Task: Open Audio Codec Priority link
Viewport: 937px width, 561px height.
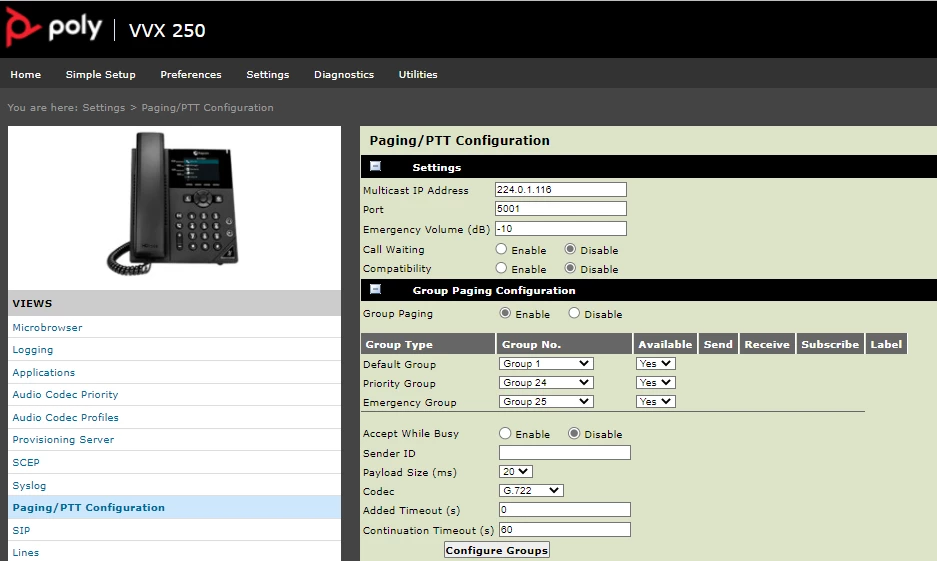Action: tap(65, 394)
